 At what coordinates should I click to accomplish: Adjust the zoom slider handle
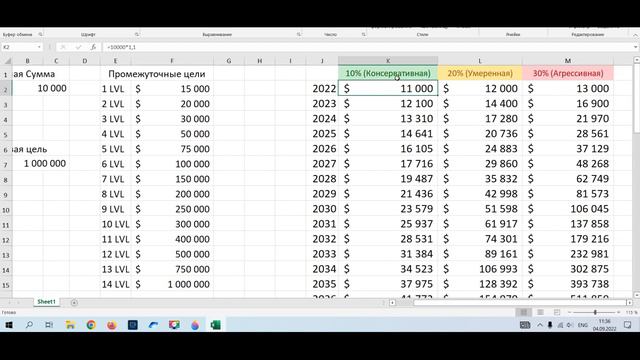pos(595,312)
